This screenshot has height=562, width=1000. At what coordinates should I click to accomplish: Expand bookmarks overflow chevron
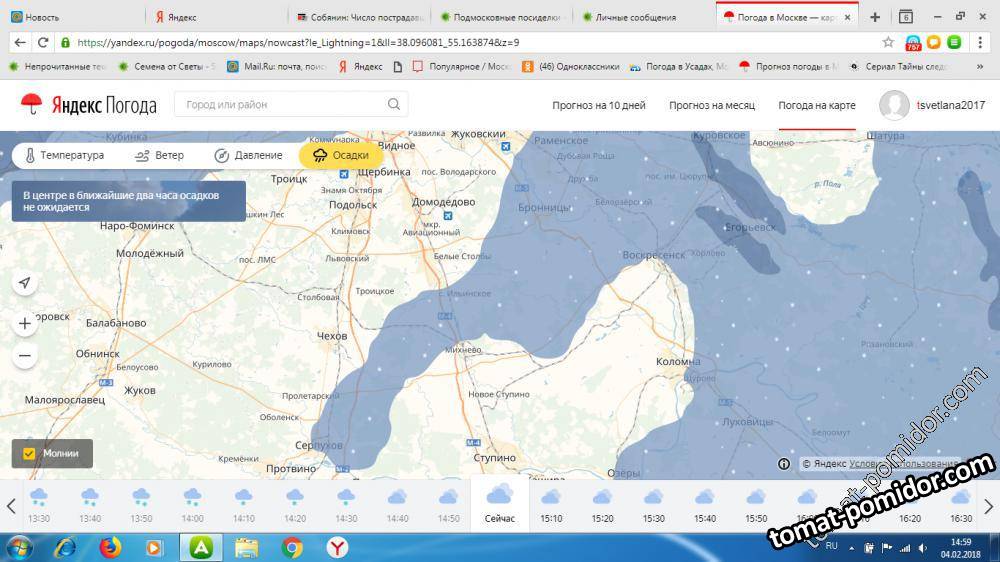(x=980, y=66)
